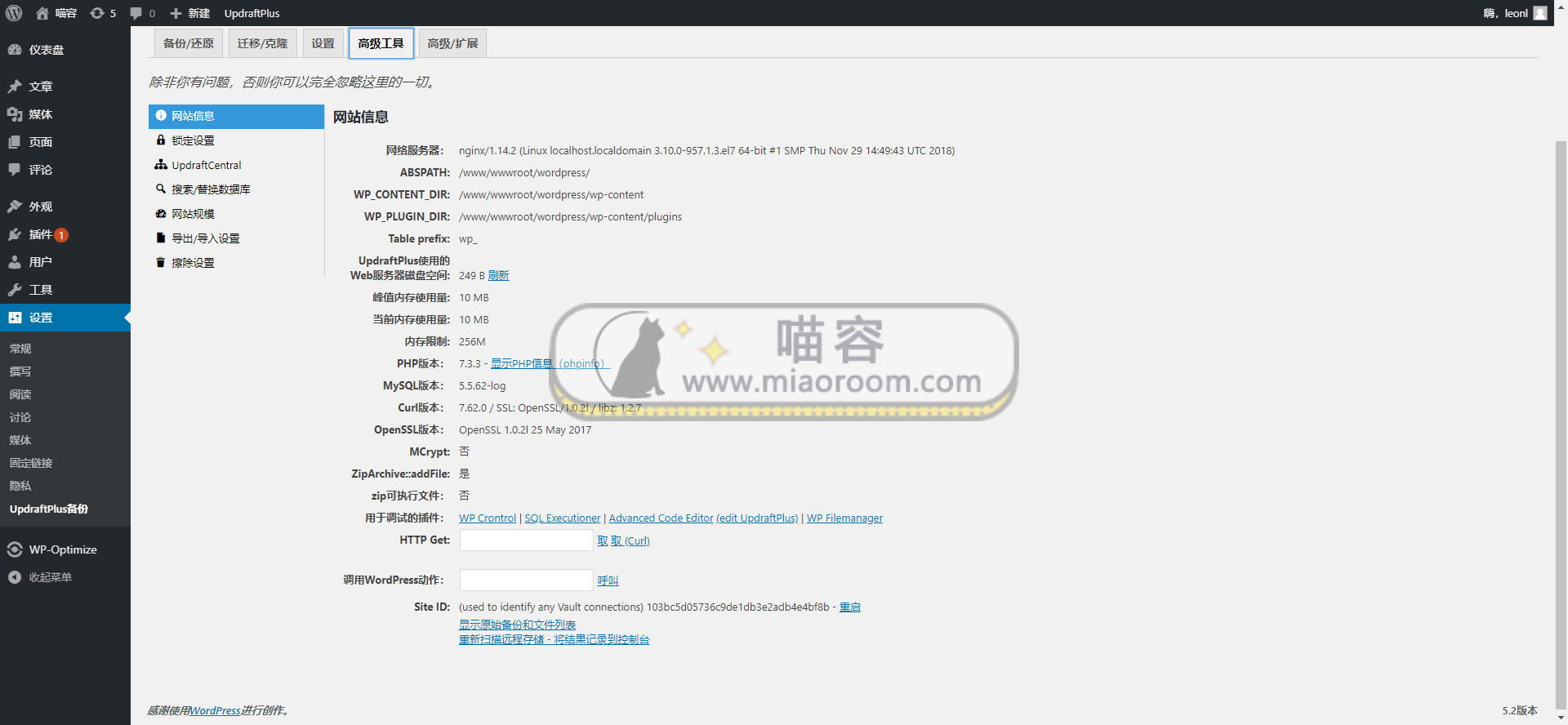Screen dimensions: 1568x725
Task: Click the first 取 link beside HTTP Get field
Action: pyautogui.click(x=603, y=541)
